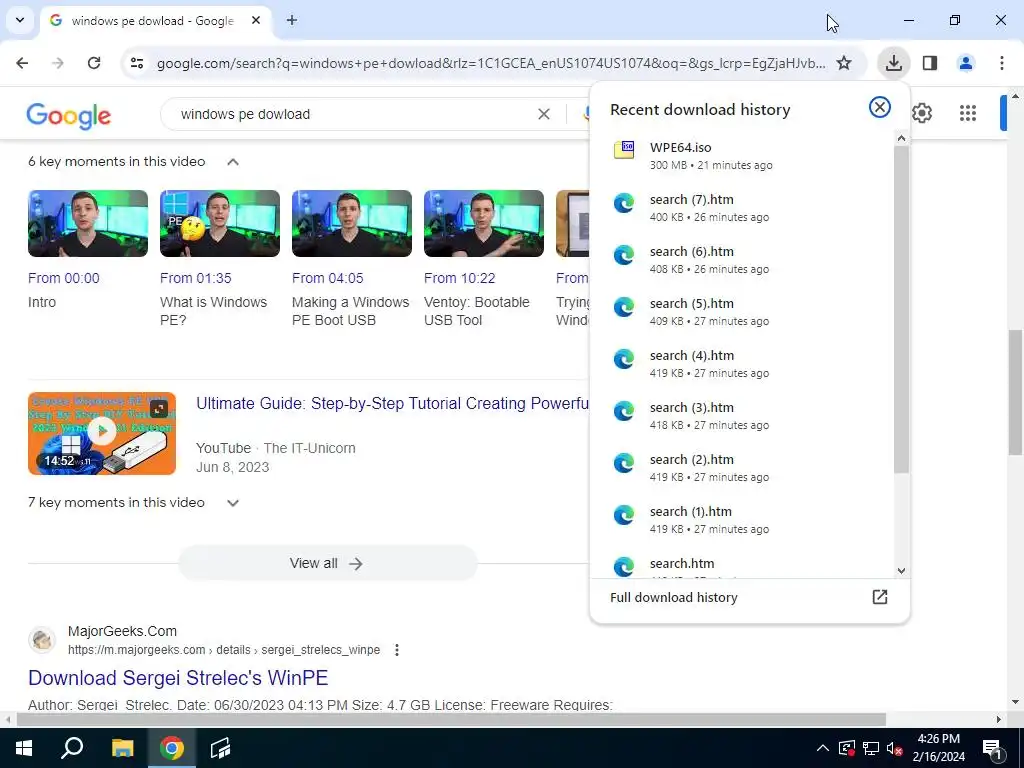Click Edge icon beside search (4).htm

coord(624,359)
